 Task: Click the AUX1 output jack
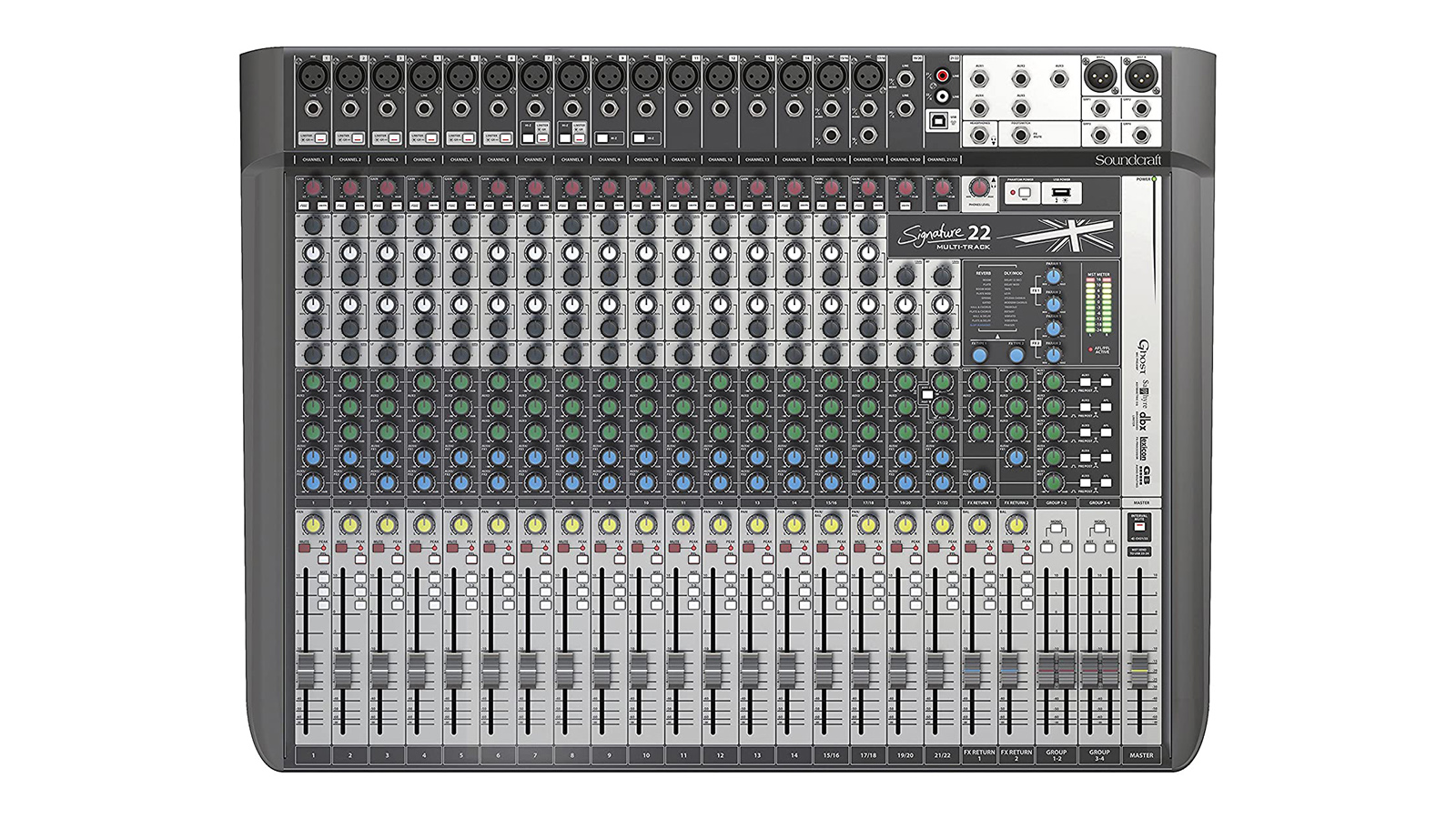pyautogui.click(x=979, y=78)
